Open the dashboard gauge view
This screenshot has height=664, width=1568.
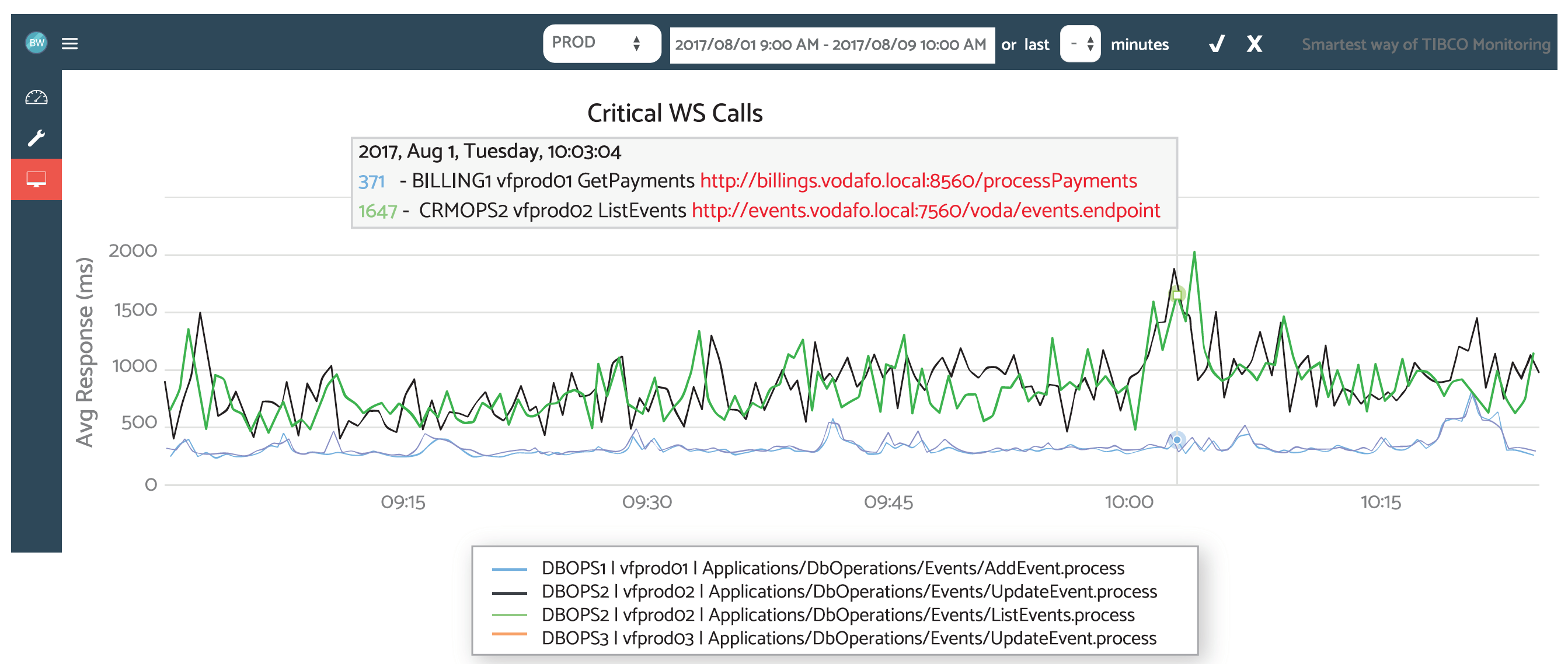click(36, 96)
